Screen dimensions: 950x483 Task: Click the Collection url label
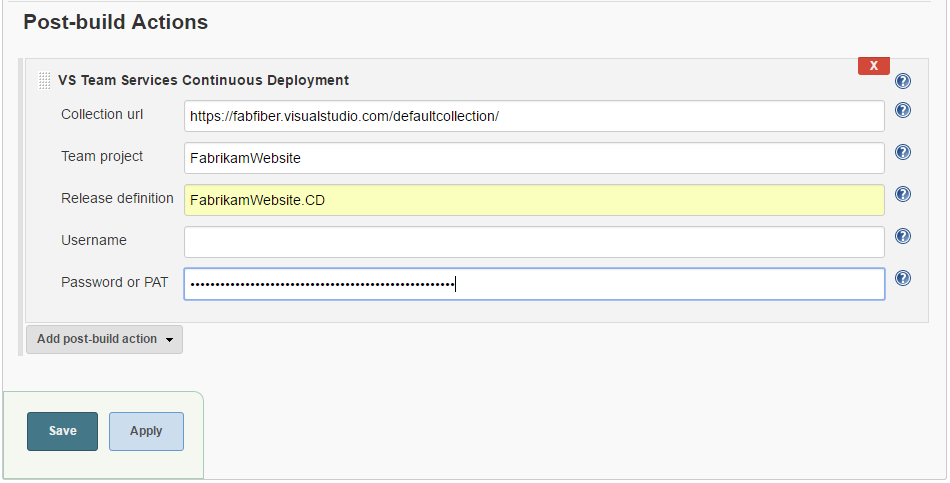pyautogui.click(x=102, y=115)
